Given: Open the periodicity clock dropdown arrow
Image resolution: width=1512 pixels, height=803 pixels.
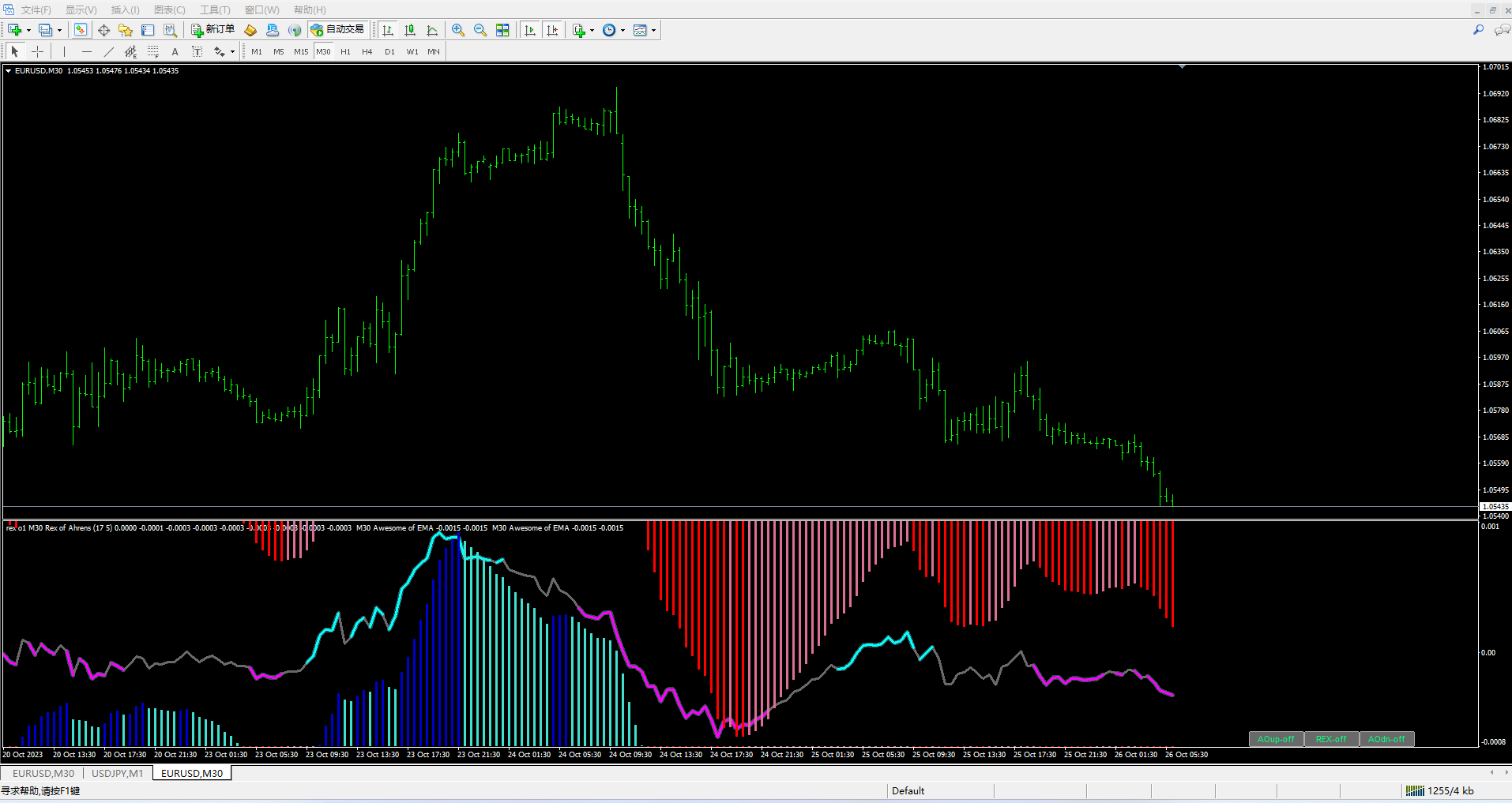Looking at the screenshot, I should click(622, 31).
